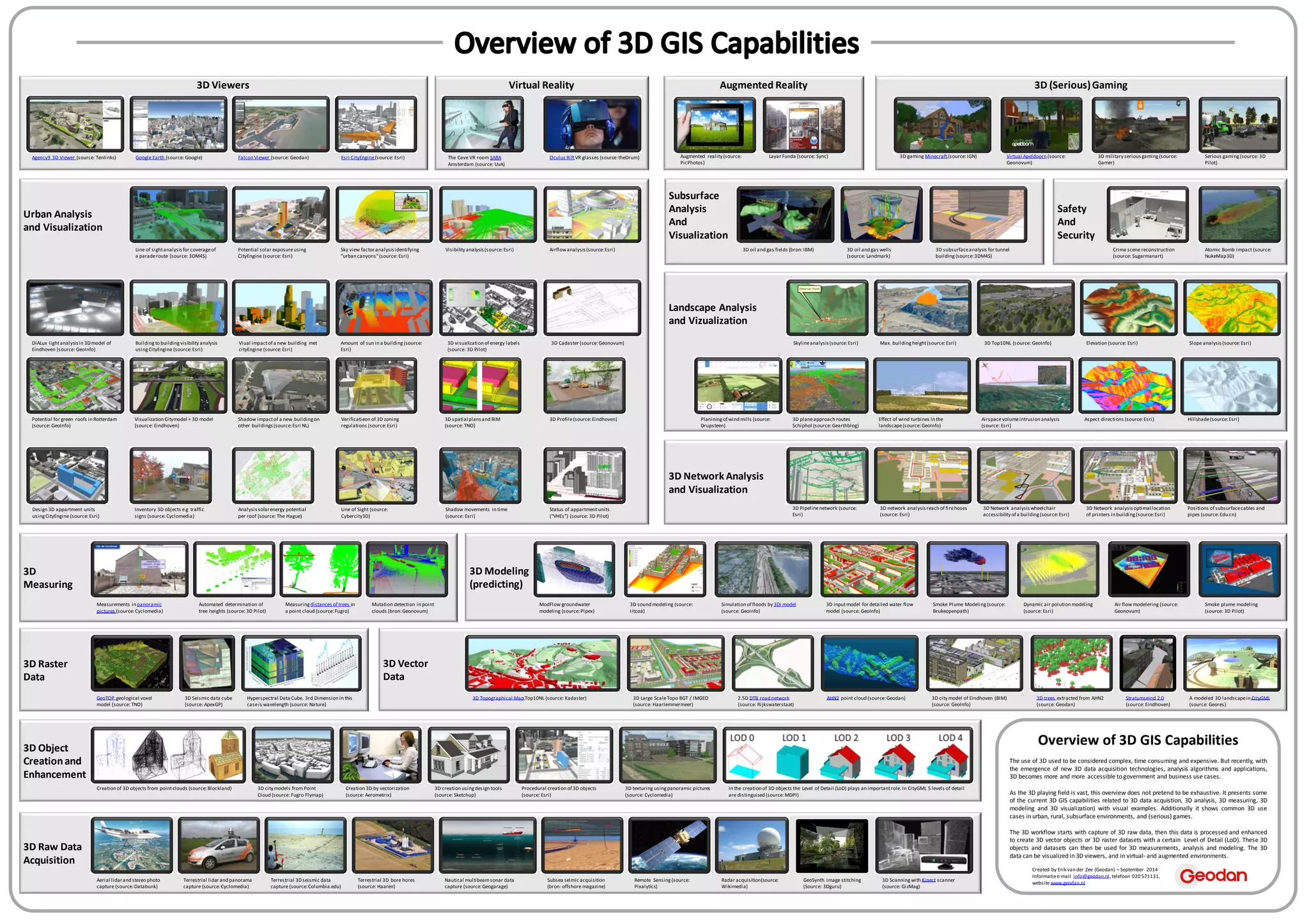Click the 3D seismic data cube thumbnail
The height and width of the screenshot is (924, 1309).
tap(207, 663)
